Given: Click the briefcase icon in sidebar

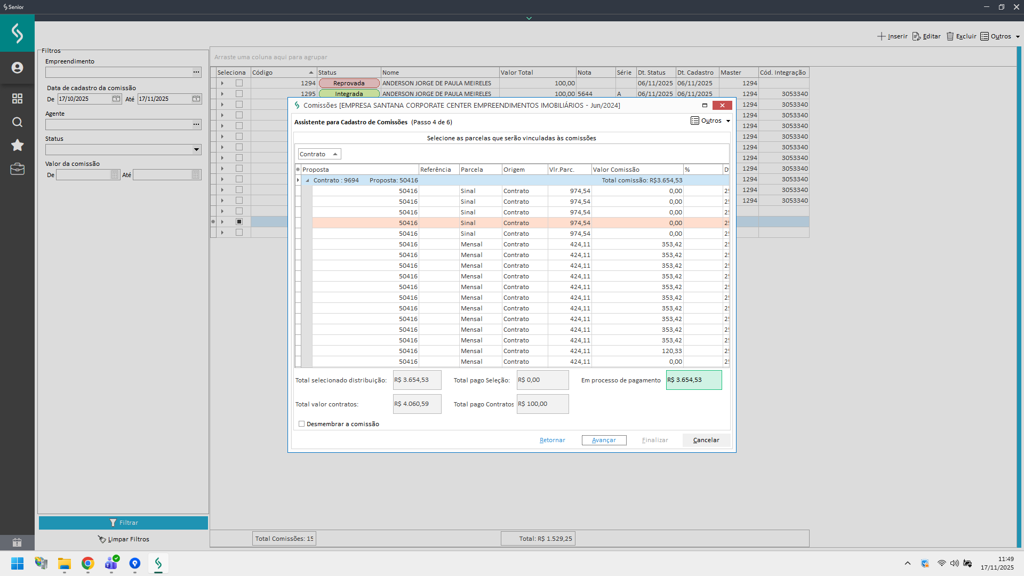Looking at the screenshot, I should tap(17, 169).
